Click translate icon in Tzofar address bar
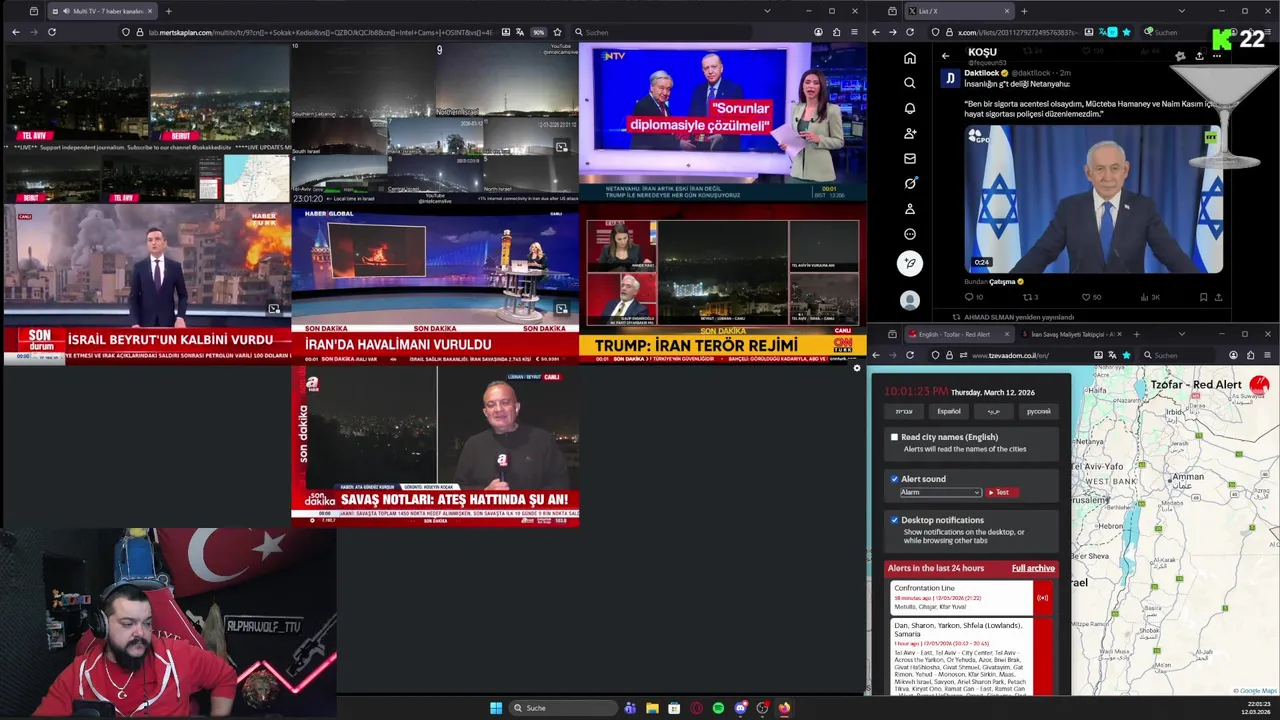 pyautogui.click(x=1112, y=355)
